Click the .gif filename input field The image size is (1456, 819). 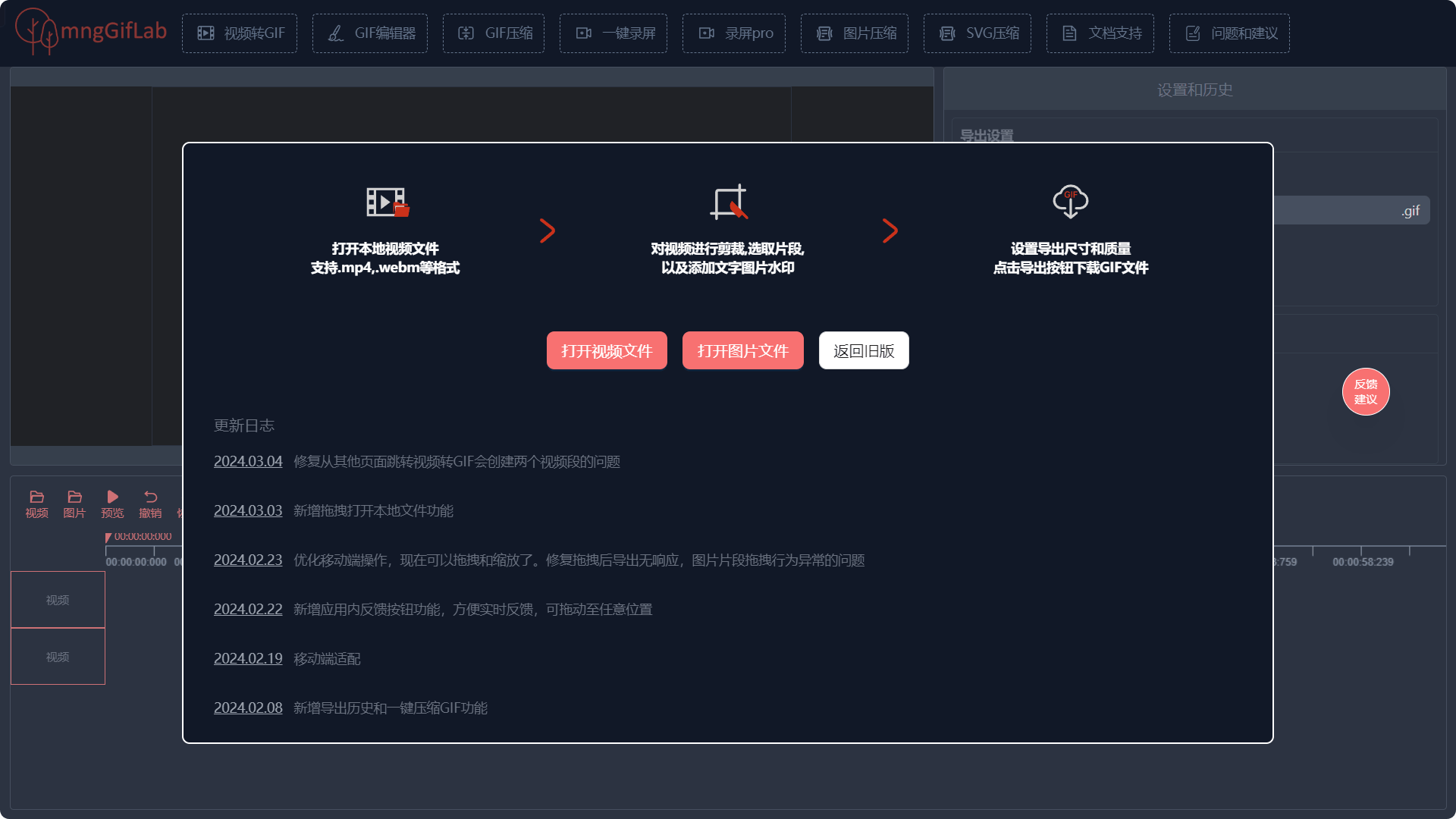coord(1352,211)
